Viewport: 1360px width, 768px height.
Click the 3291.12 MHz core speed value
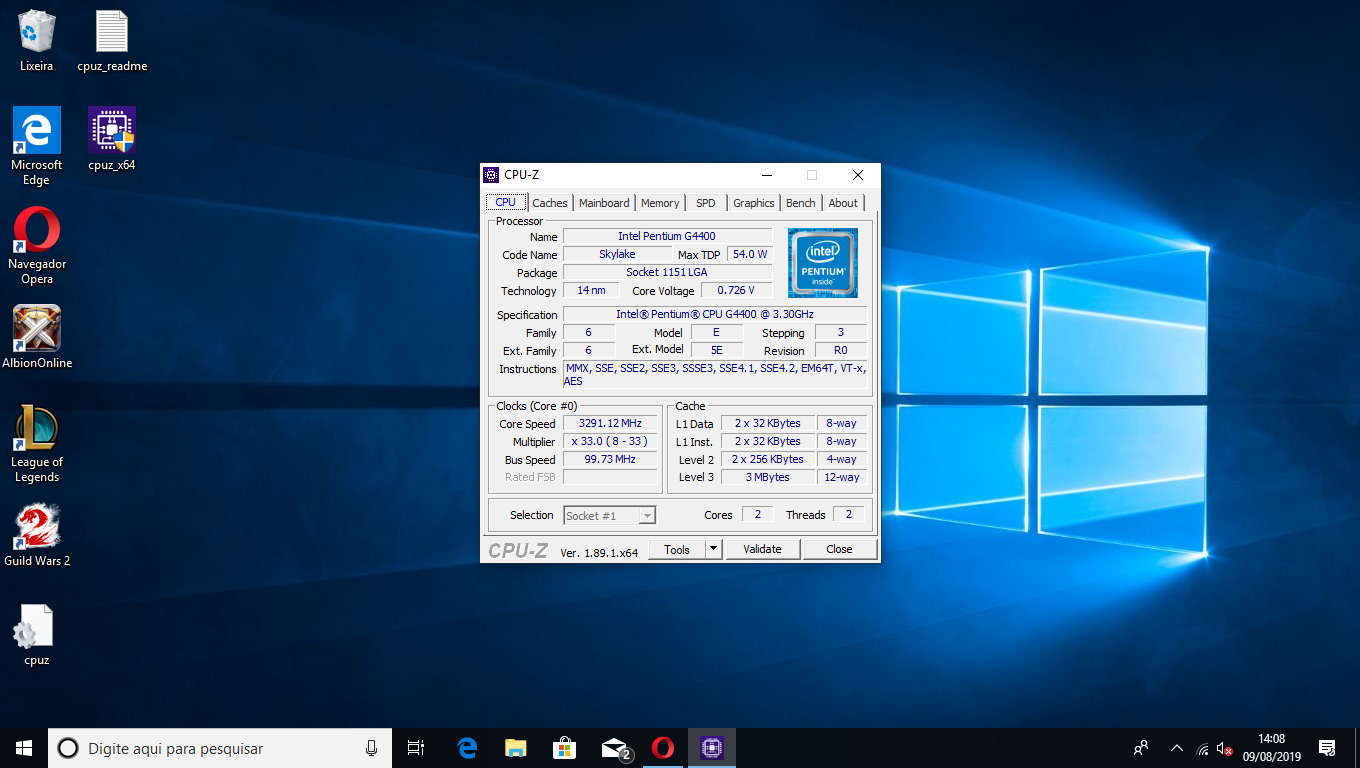pos(610,423)
